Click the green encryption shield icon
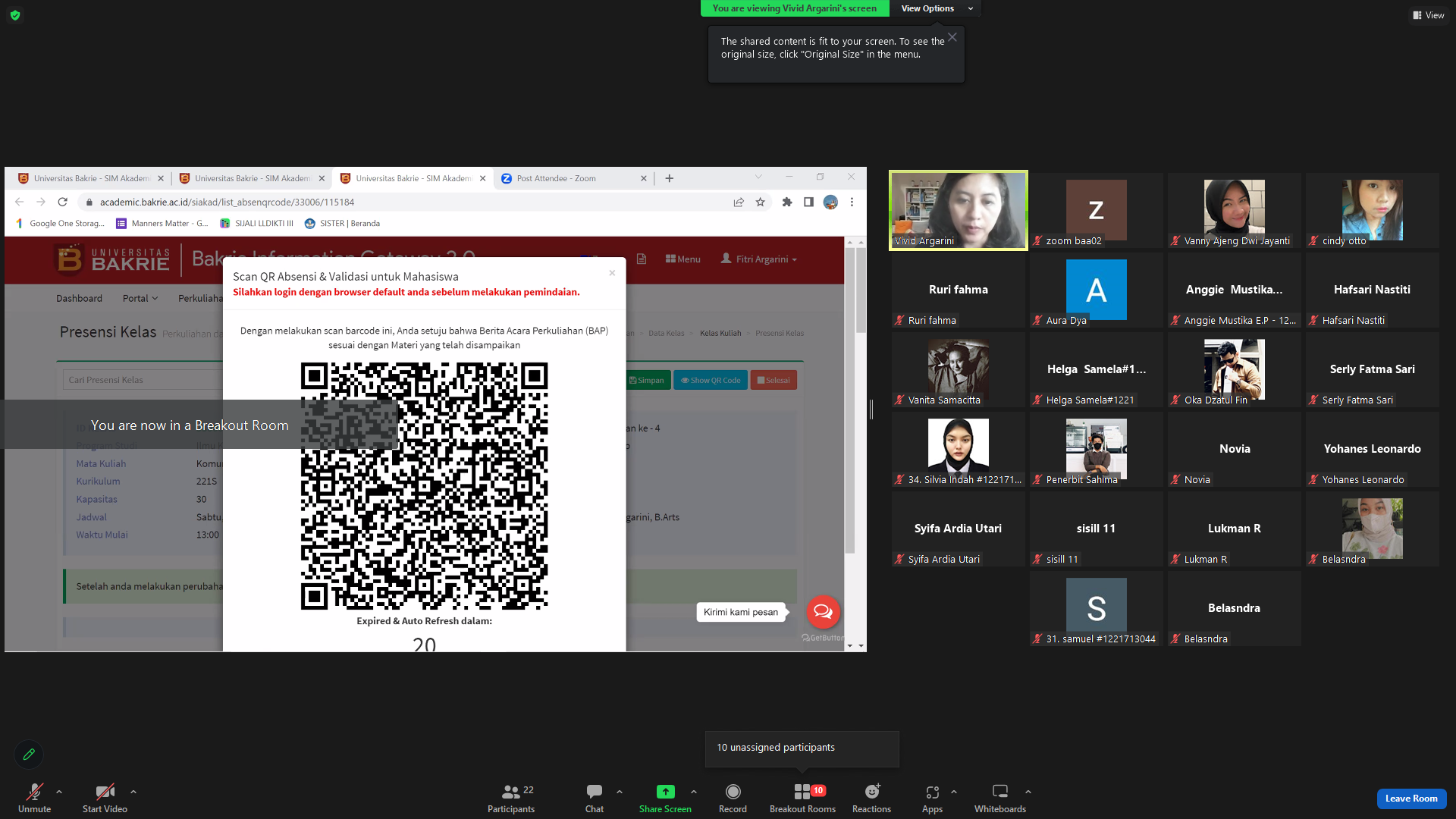This screenshot has height=819, width=1456. point(15,15)
